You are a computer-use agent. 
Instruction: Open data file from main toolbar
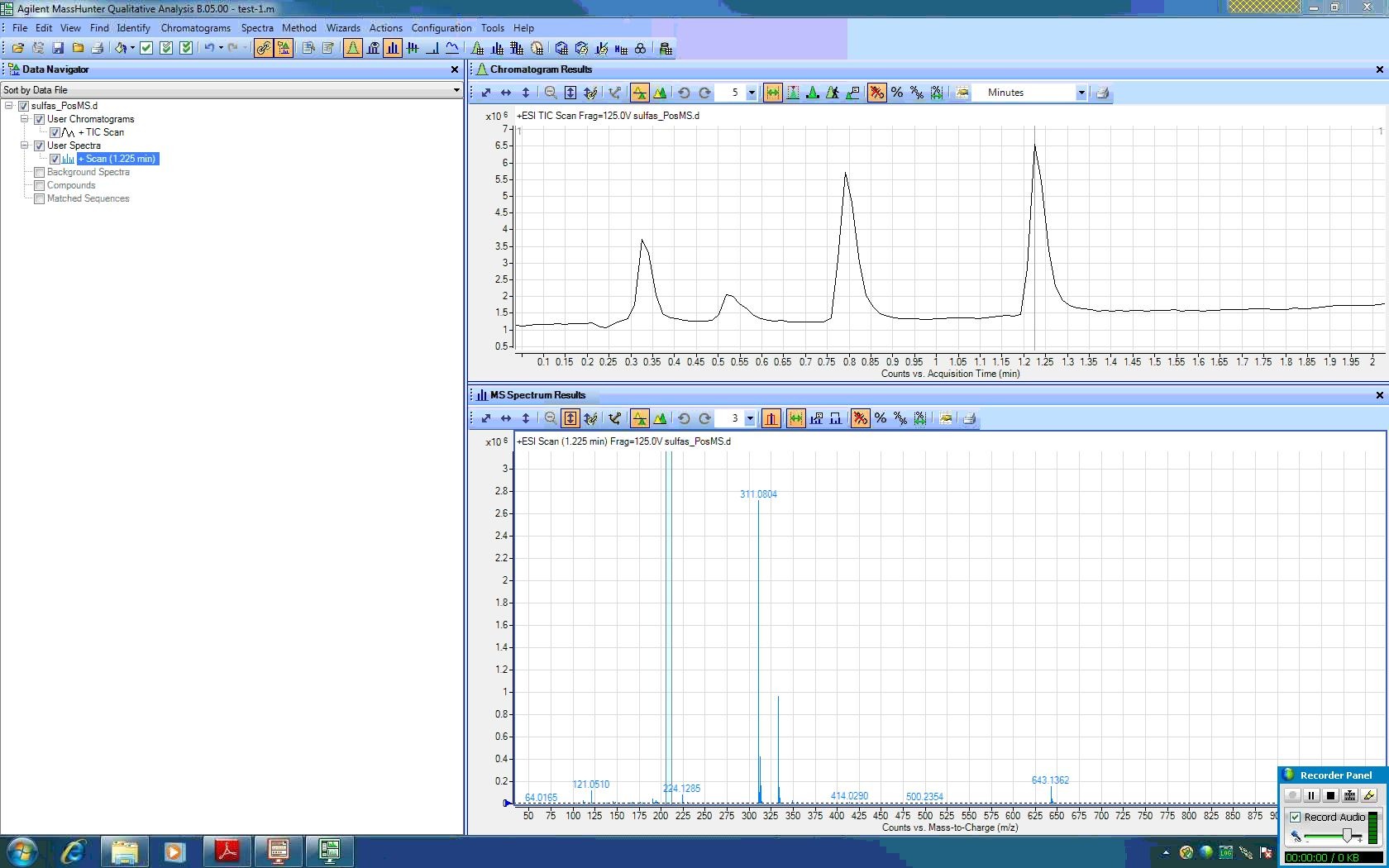click(x=17, y=48)
